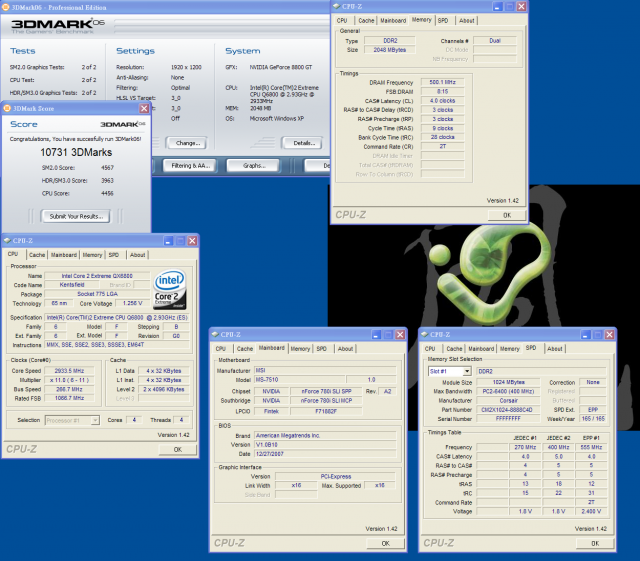Close the CPU-Z Mainboard window
The width and height of the screenshot is (640, 561).
pyautogui.click(x=400, y=335)
